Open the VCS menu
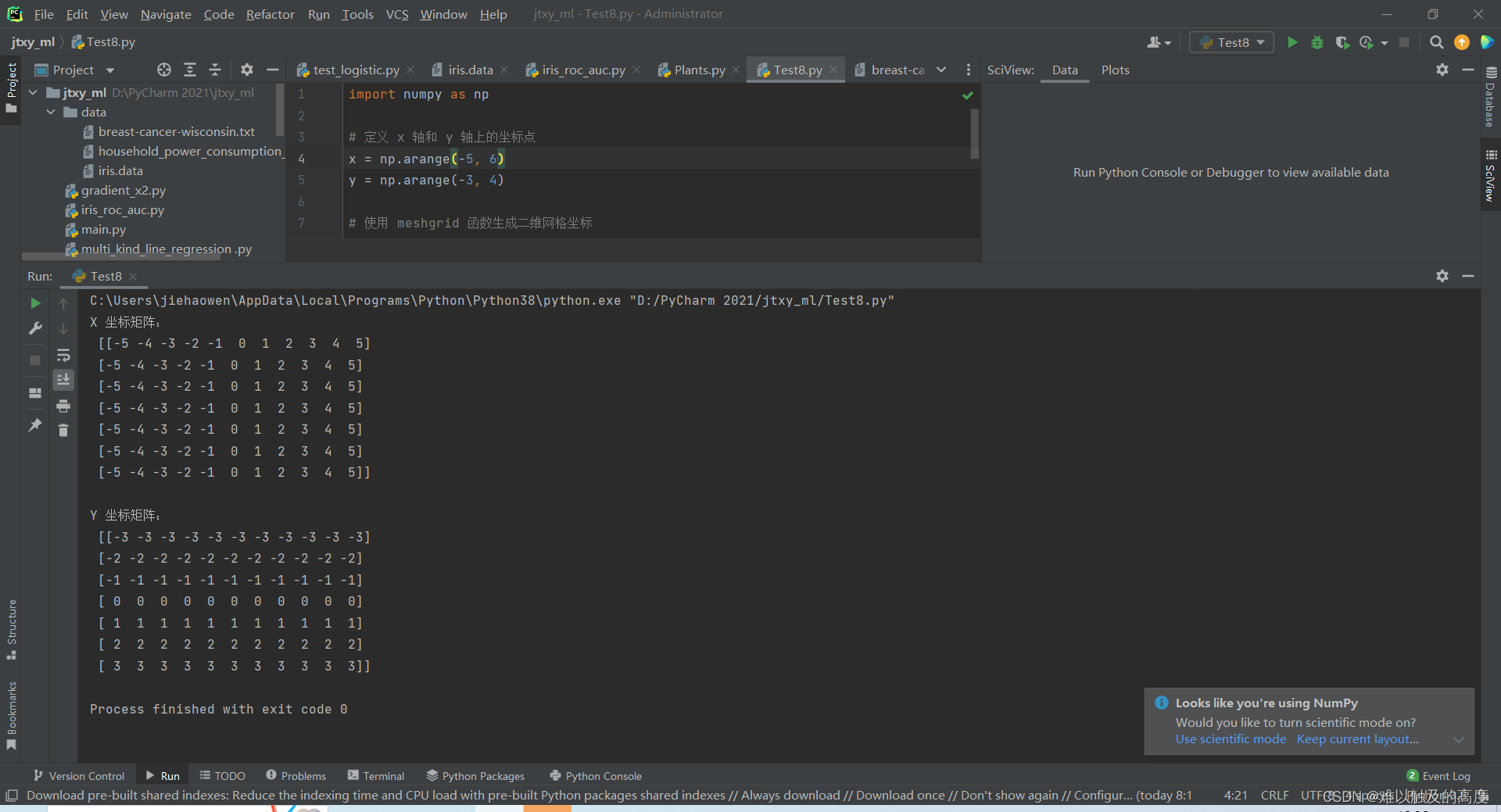Viewport: 1501px width, 812px height. coord(397,14)
